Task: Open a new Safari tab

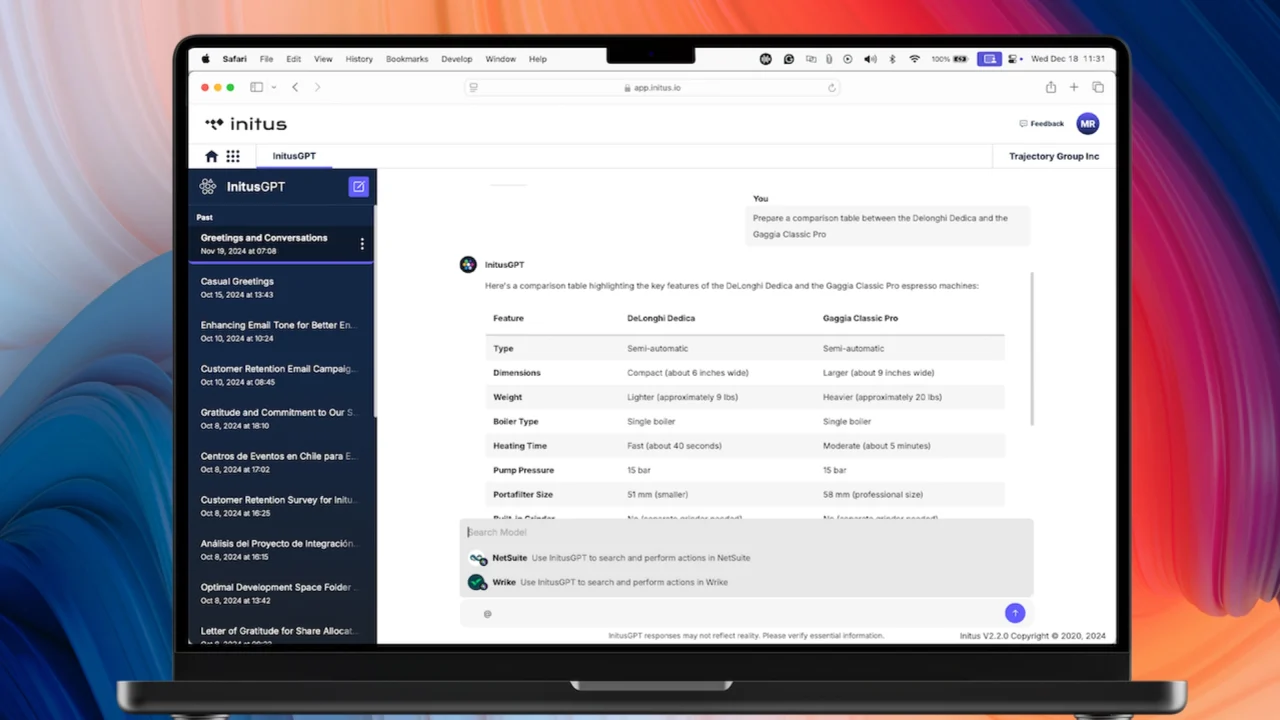Action: pyautogui.click(x=1074, y=87)
